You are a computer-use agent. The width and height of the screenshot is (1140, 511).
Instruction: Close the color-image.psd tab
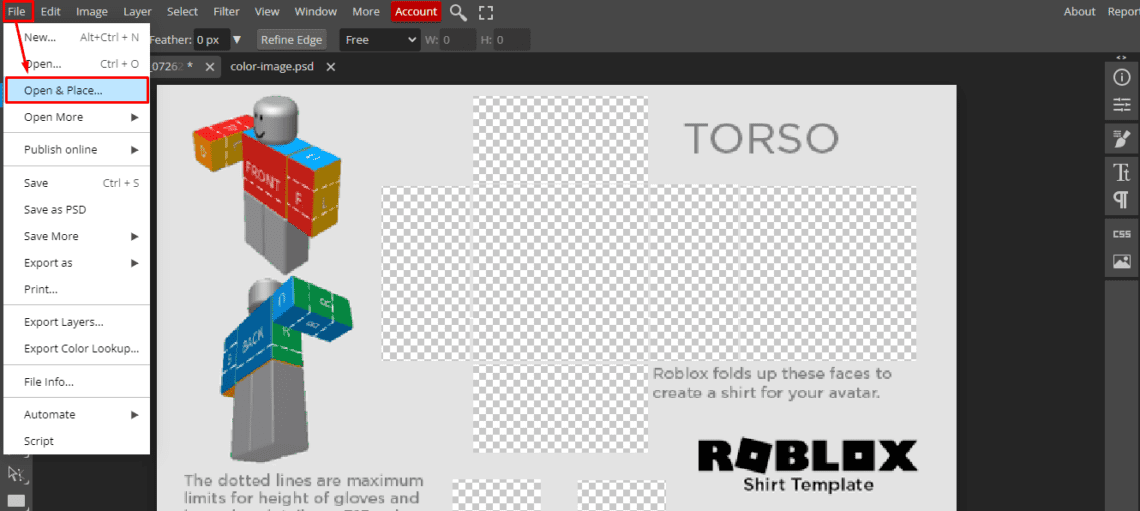[x=331, y=67]
